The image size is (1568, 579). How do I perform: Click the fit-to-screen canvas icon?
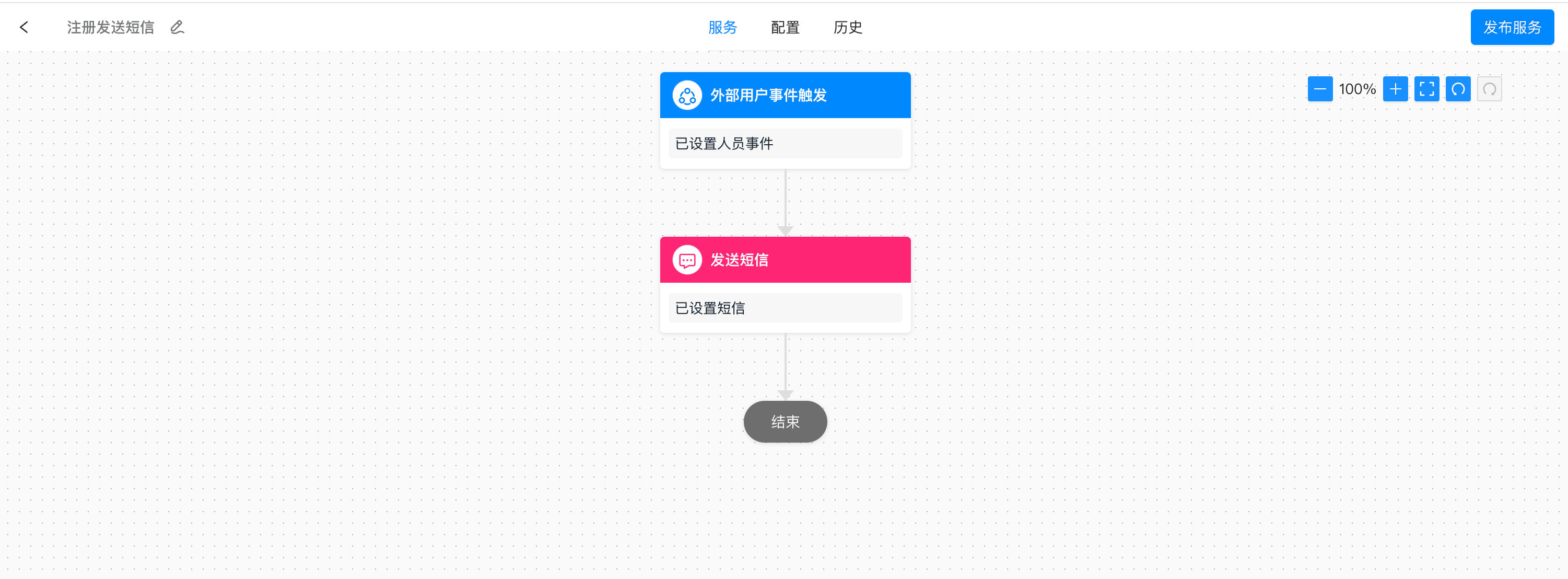[1427, 89]
